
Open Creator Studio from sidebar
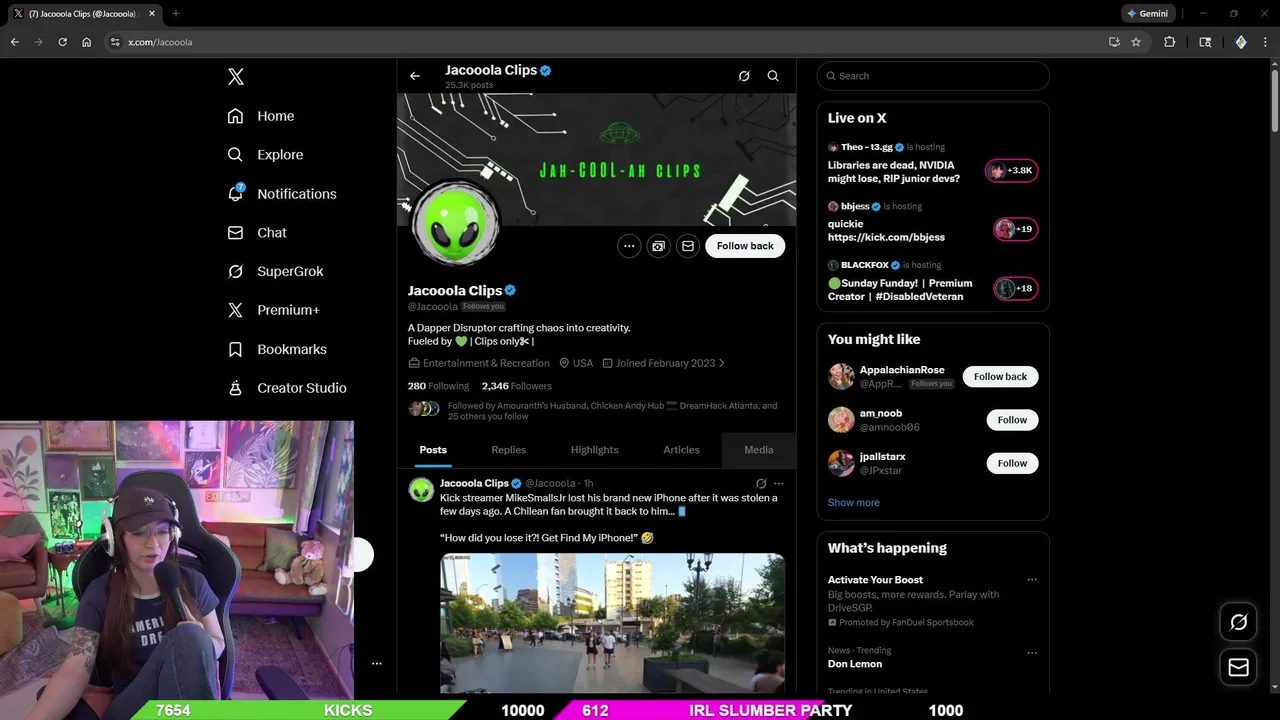click(287, 388)
